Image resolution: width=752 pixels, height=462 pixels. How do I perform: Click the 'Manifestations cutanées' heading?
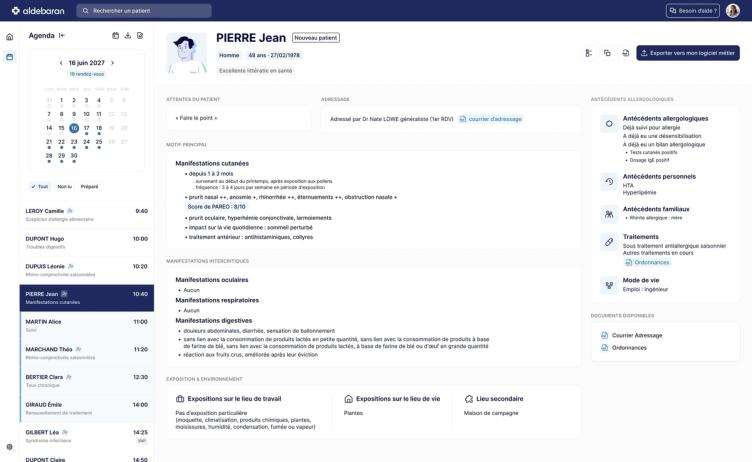(212, 164)
